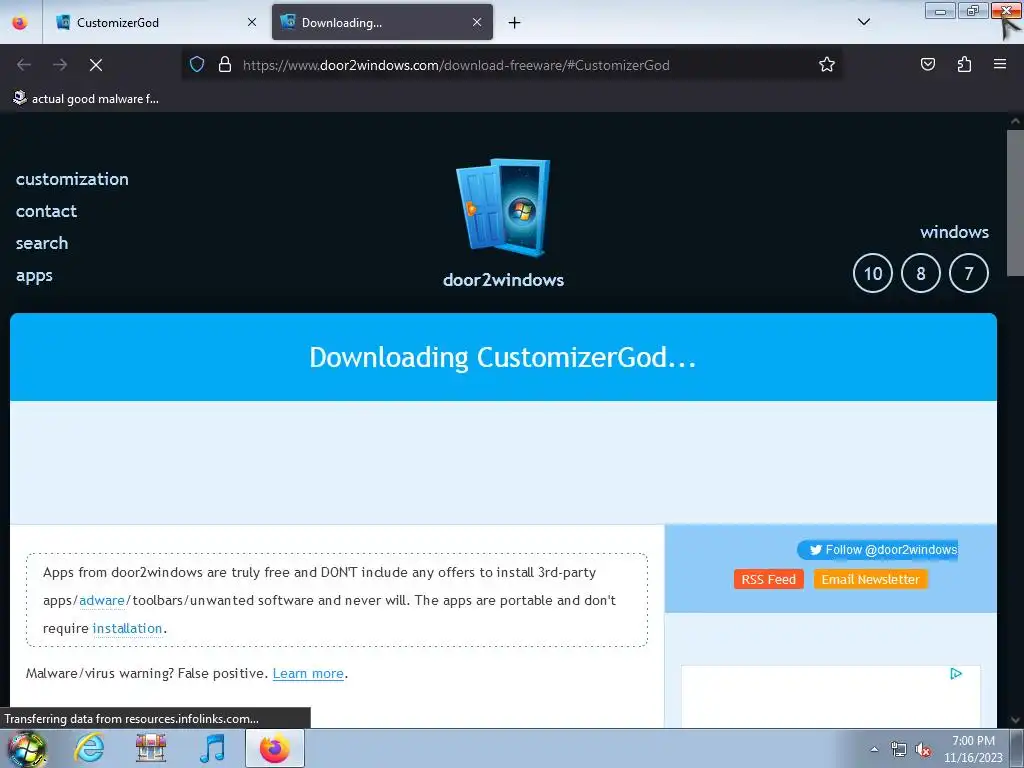This screenshot has height=768, width=1024.
Task: Click the door2windows door logo
Action: point(503,207)
